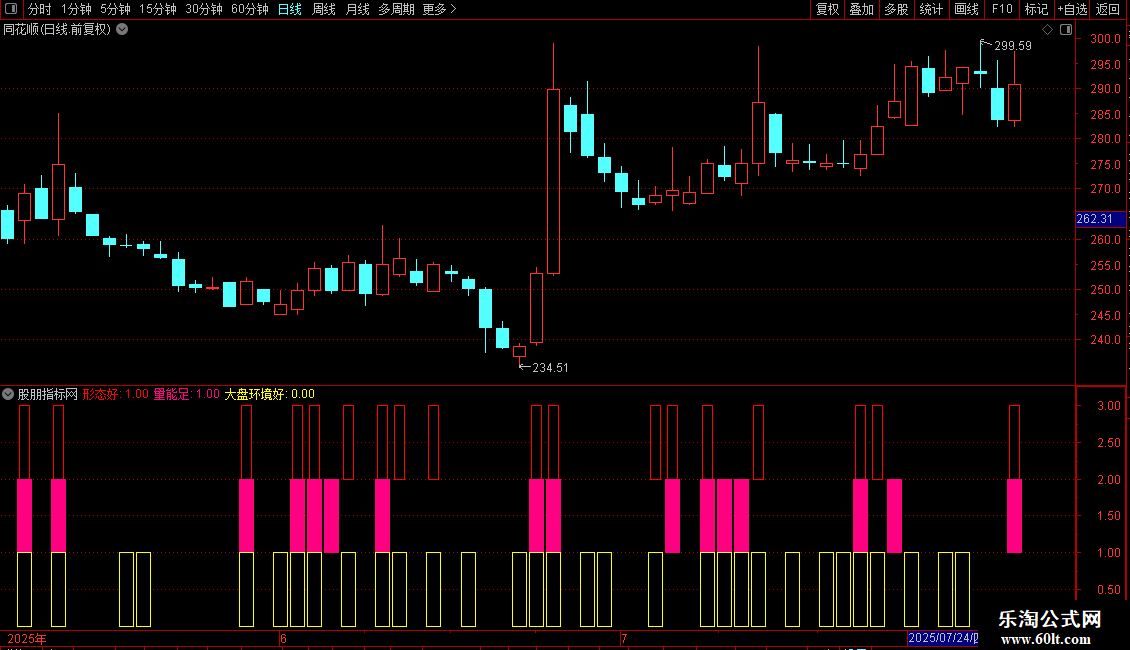1130x650 pixels.
Task: Select the 60分钟 period
Action: tap(249, 9)
